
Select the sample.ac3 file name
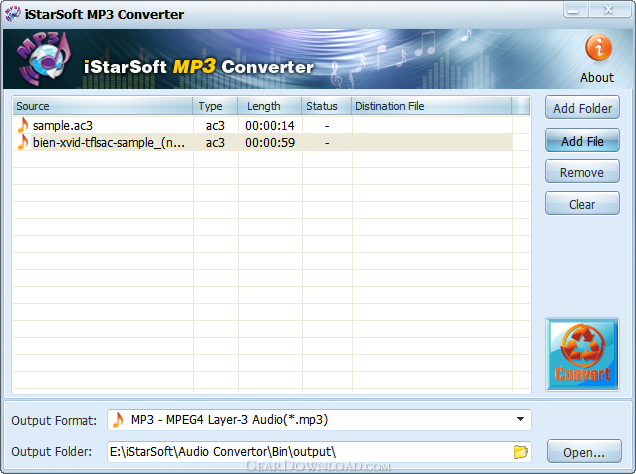(63, 126)
